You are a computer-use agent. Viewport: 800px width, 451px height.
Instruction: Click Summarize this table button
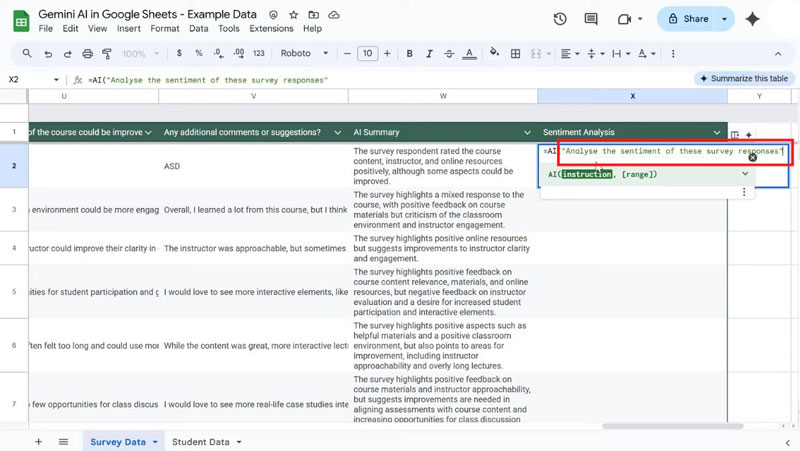point(743,78)
